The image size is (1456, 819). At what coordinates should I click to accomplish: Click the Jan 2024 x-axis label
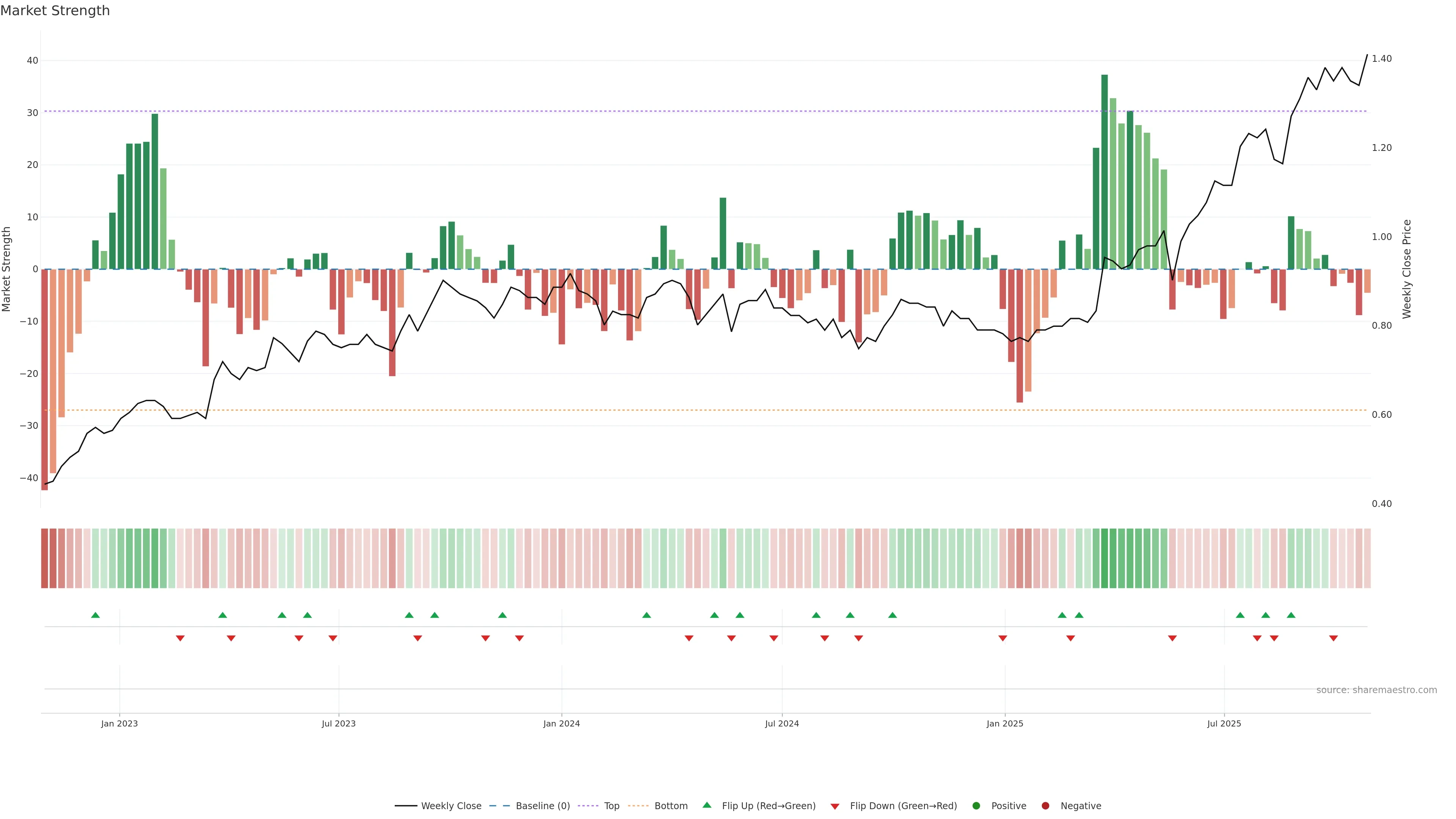[x=561, y=723]
